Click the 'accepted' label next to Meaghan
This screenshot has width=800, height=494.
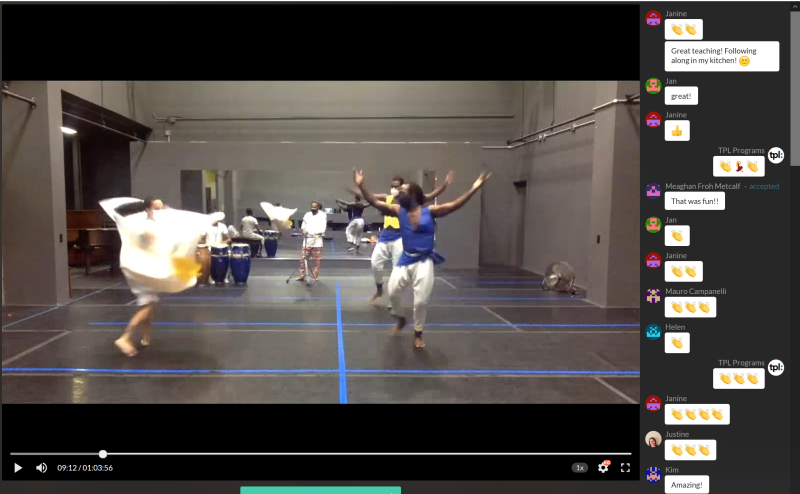click(764, 186)
